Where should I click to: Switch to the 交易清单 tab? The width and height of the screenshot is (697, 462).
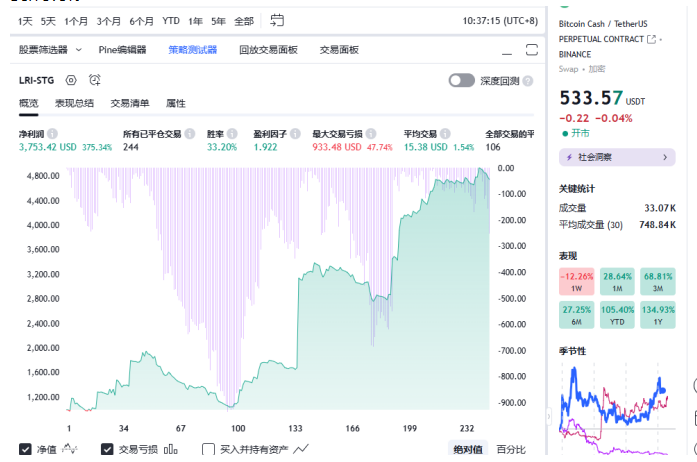click(129, 103)
